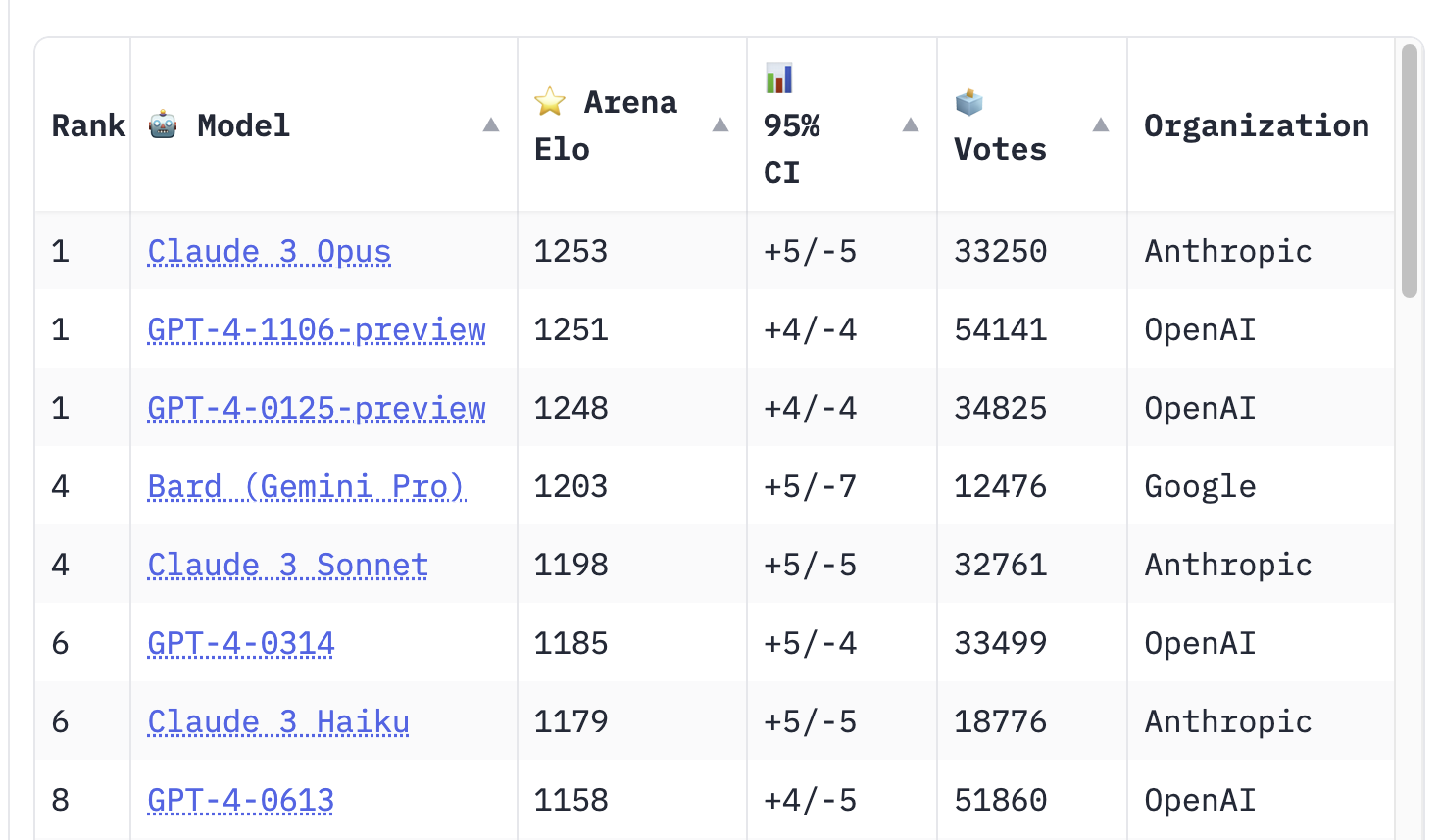Click the robot icon in Model header
The image size is (1439, 840).
click(x=163, y=125)
